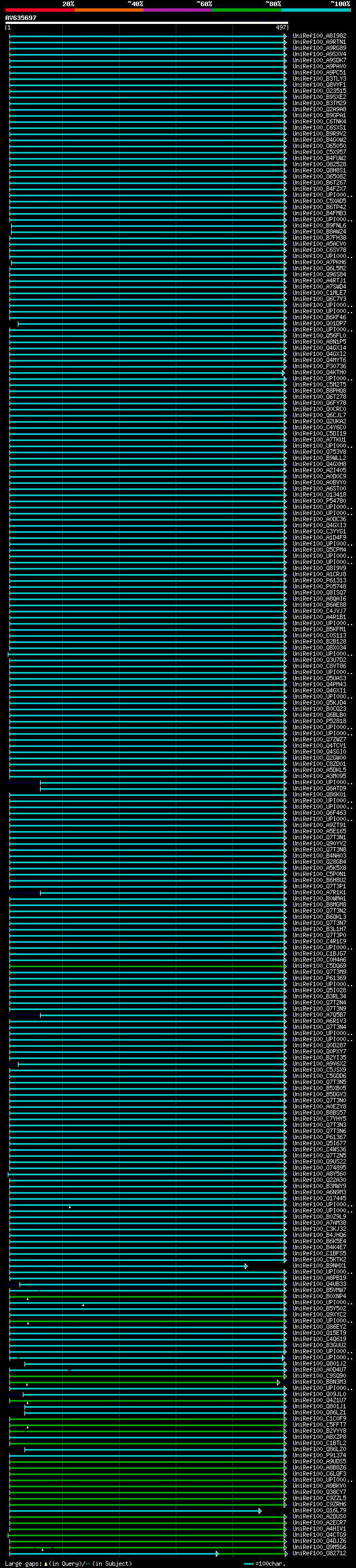Open hit UniRef100_A9V6X2

[x=319, y=1064]
